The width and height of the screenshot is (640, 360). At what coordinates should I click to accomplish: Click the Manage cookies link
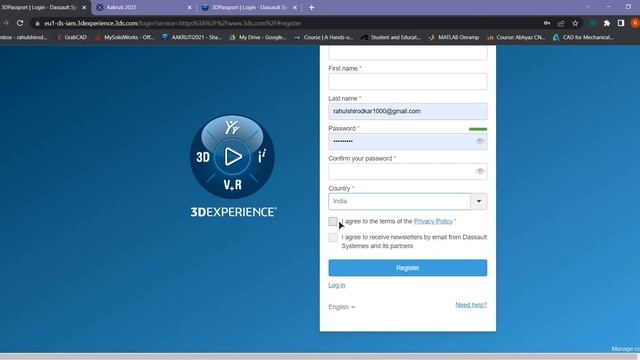point(625,349)
